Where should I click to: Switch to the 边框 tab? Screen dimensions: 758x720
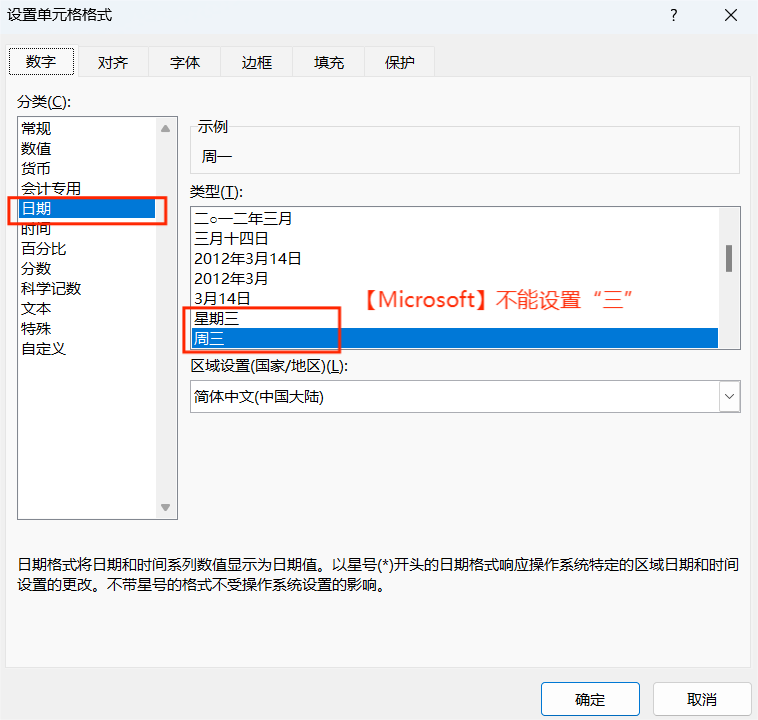click(x=257, y=62)
